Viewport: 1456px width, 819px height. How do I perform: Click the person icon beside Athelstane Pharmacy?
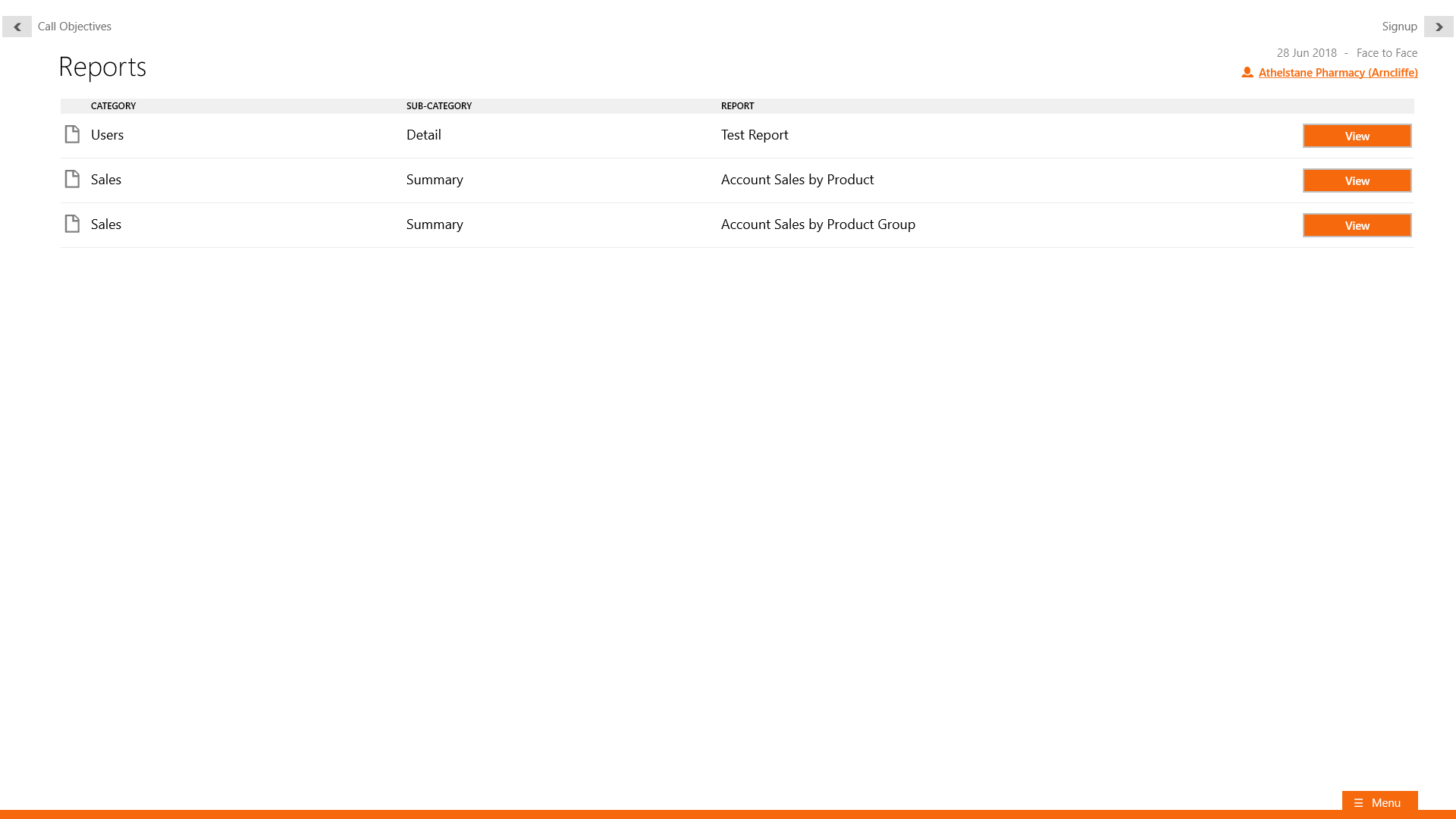click(1247, 73)
